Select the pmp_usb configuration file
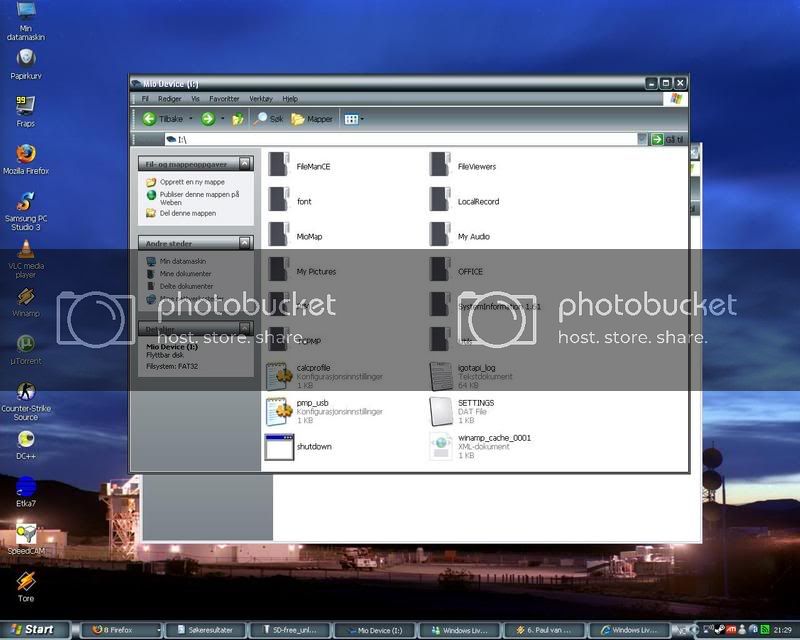 [324, 411]
